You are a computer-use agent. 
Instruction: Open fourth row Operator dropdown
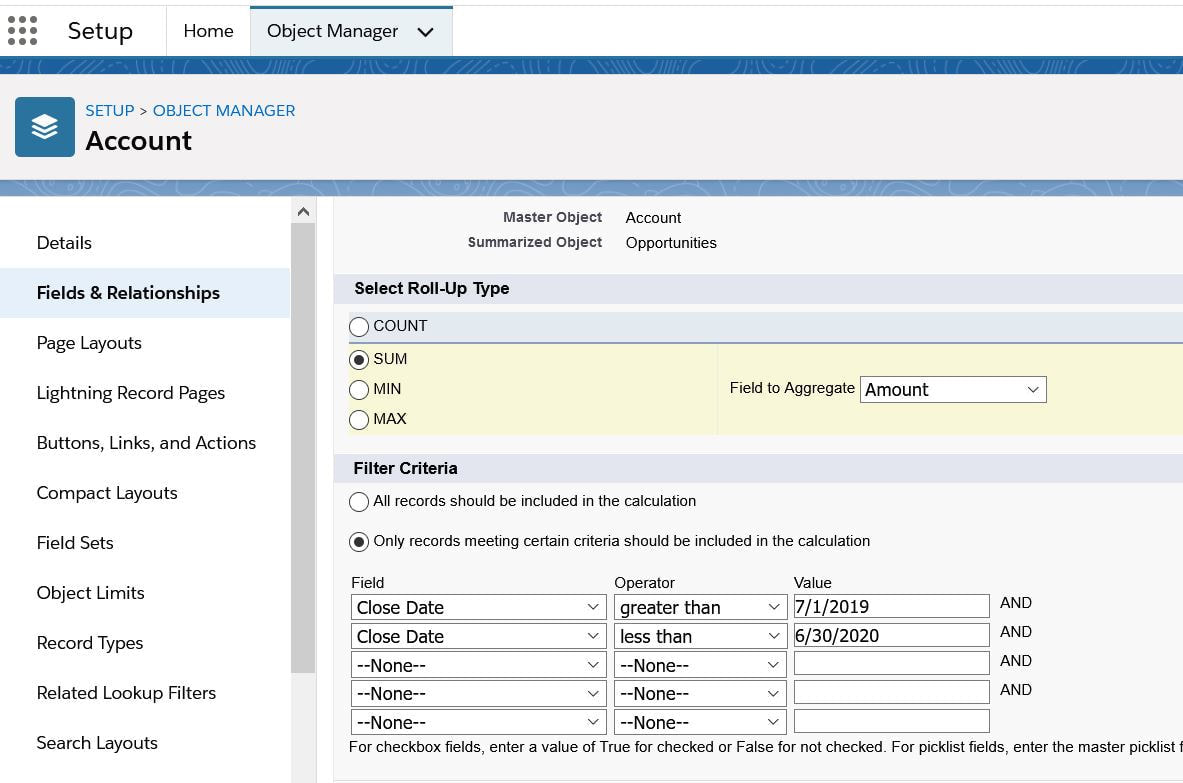700,693
